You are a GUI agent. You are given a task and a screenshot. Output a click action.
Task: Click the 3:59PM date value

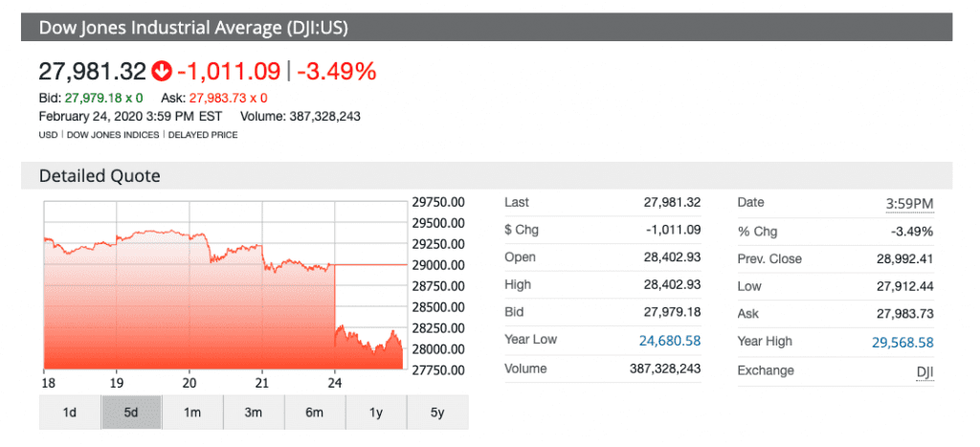[x=909, y=204]
